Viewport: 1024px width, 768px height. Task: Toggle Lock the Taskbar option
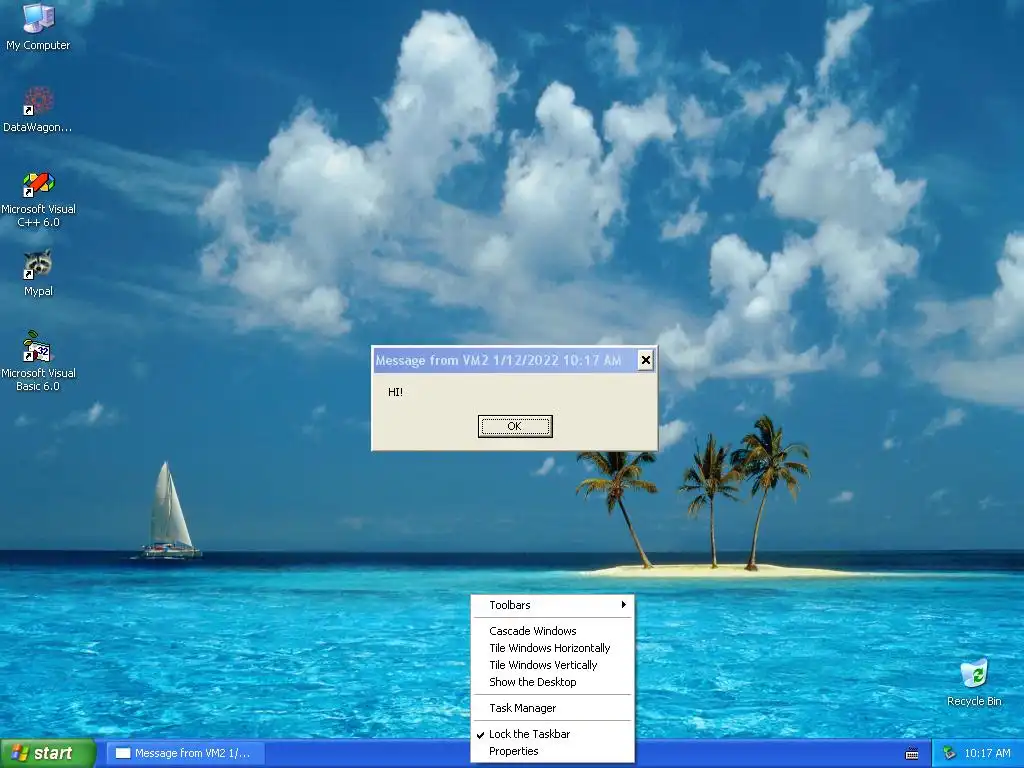[552, 734]
